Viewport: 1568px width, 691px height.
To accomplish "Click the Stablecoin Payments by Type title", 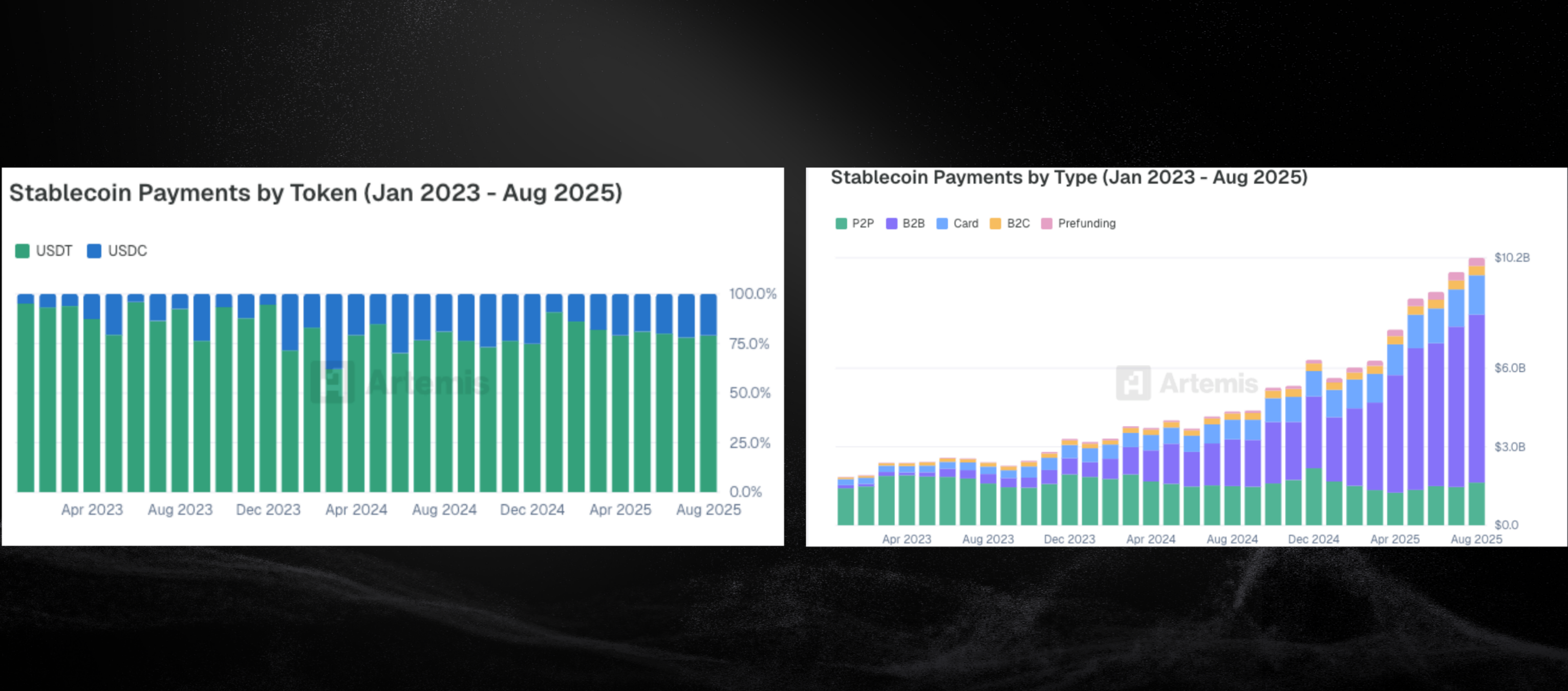I will [x=1069, y=177].
